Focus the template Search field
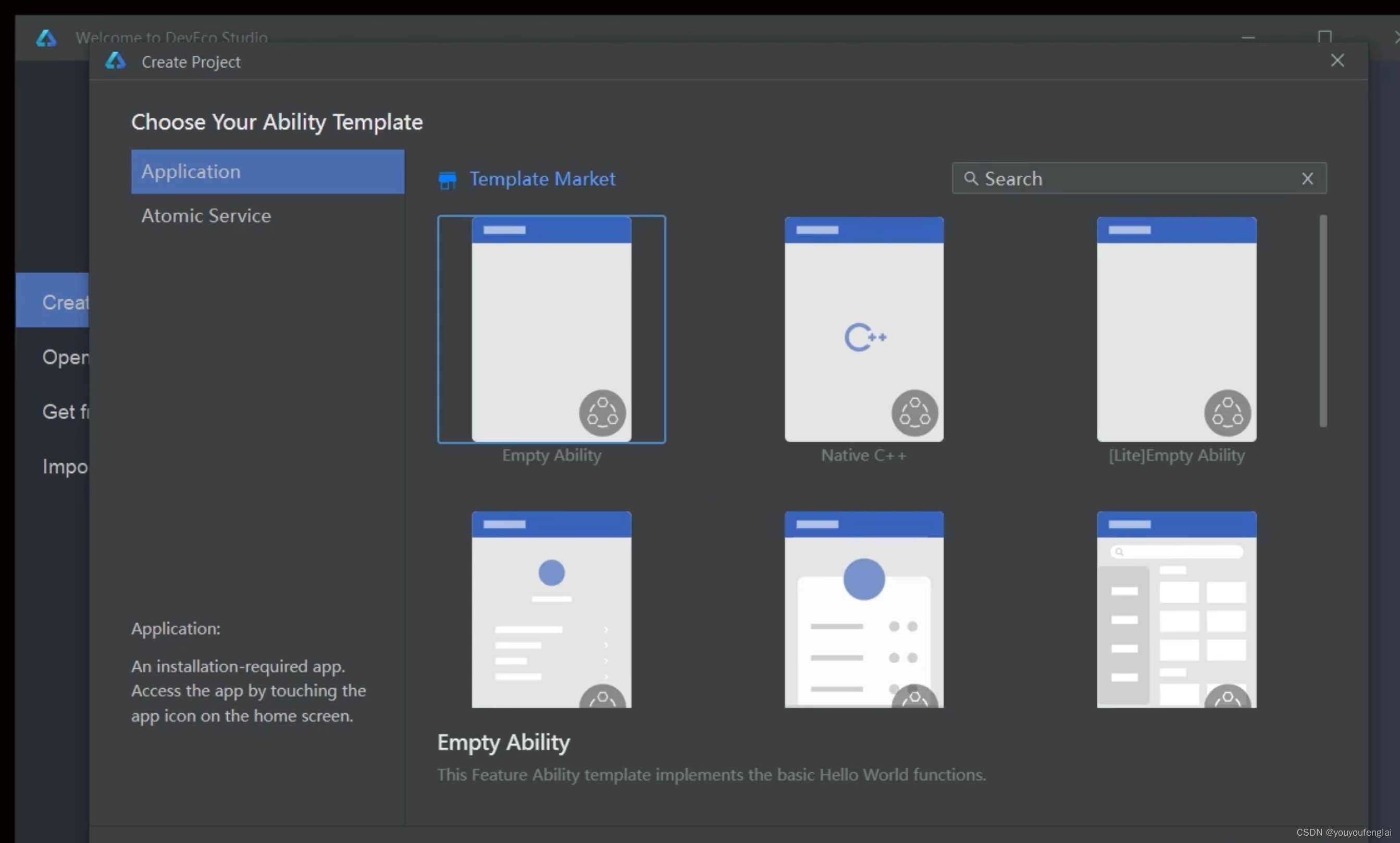Screen dimensions: 1400x843 coord(1139,178)
